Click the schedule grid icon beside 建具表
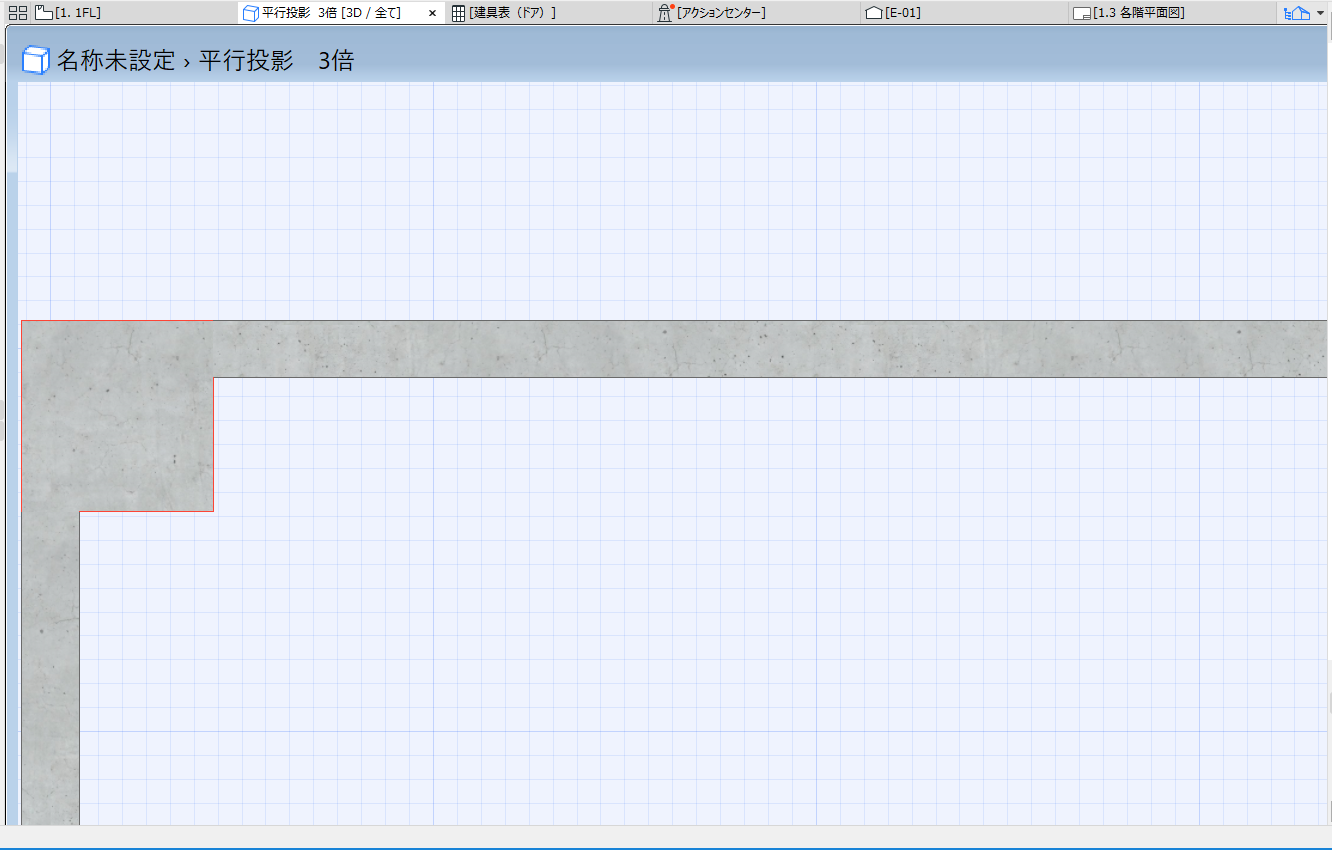Screen dimensions: 1332x850 (458, 13)
